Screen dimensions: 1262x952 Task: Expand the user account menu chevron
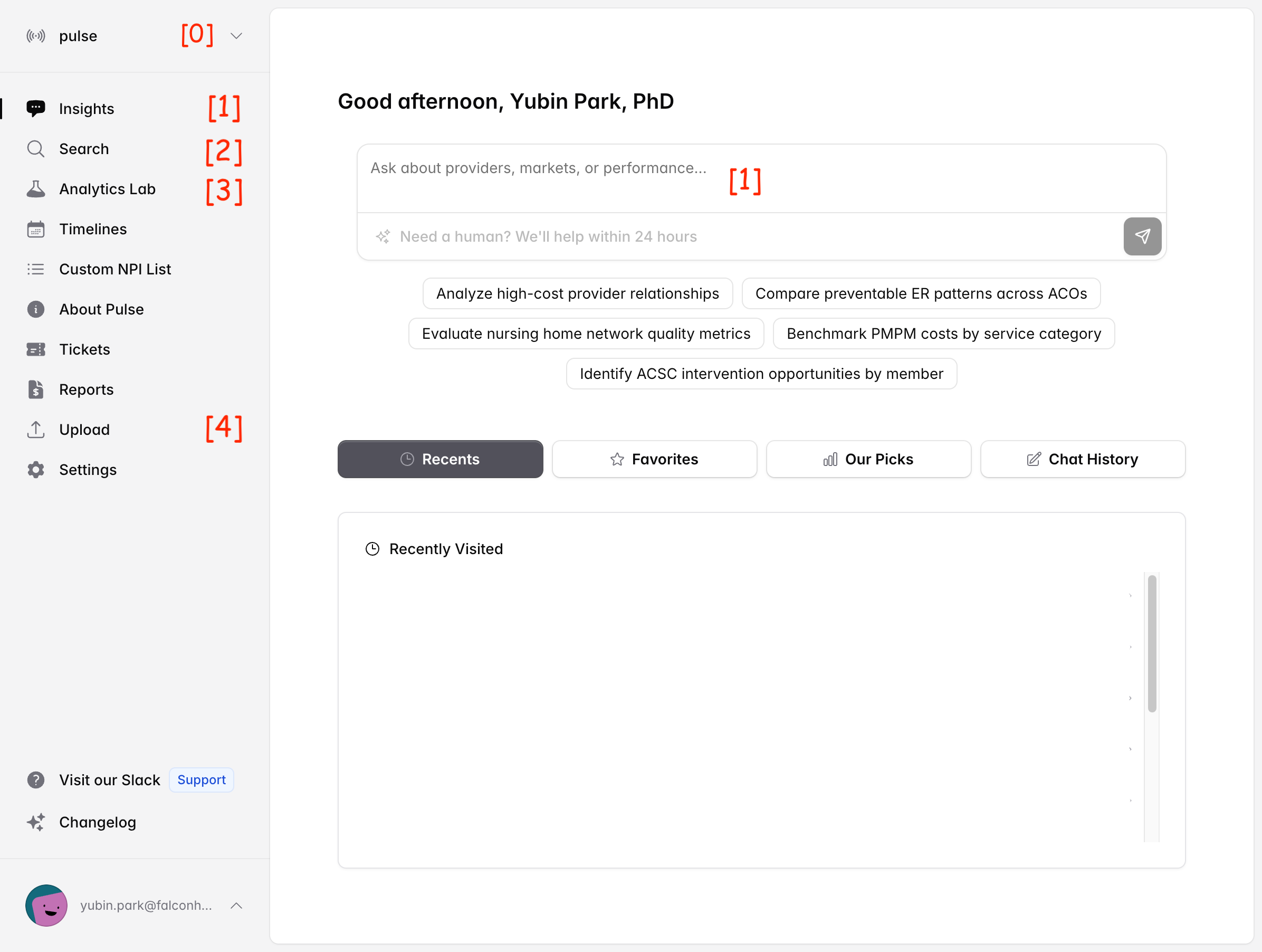[236, 905]
